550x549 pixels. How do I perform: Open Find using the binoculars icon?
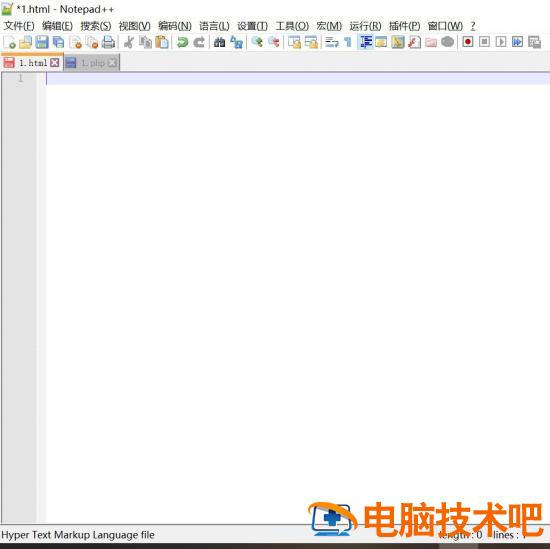pyautogui.click(x=220, y=42)
